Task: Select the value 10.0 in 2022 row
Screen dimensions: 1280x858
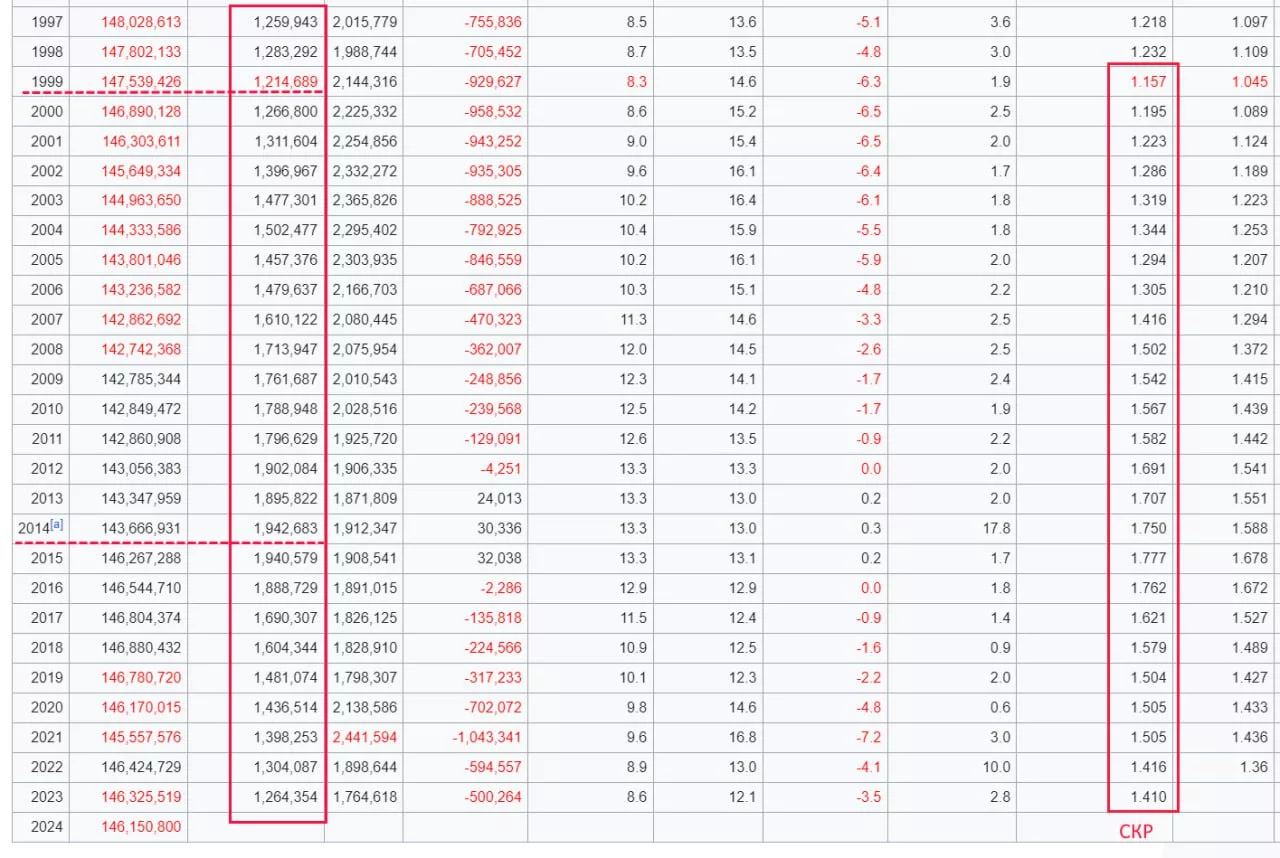Action: [996, 767]
